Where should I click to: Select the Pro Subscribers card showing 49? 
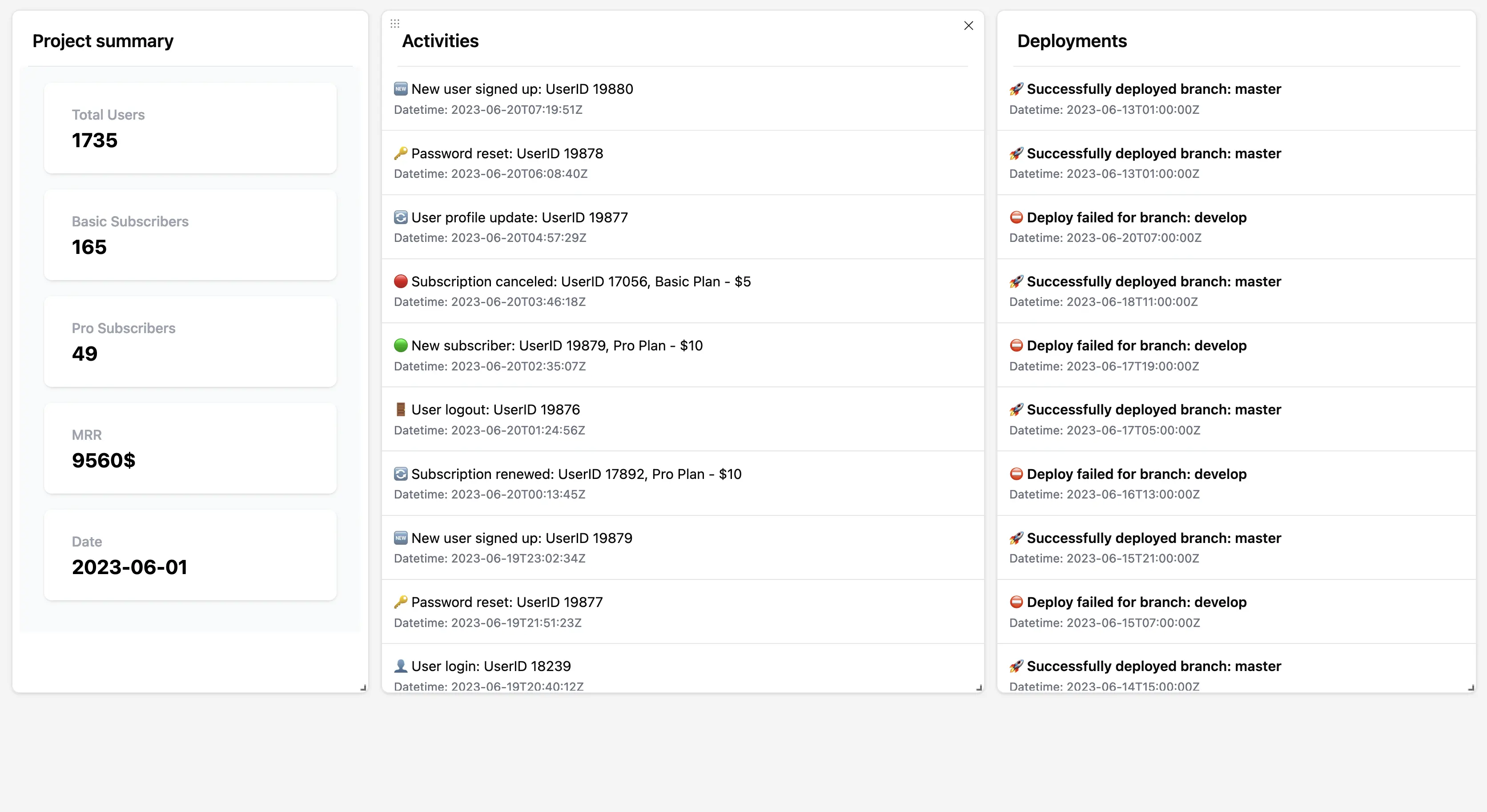point(190,342)
